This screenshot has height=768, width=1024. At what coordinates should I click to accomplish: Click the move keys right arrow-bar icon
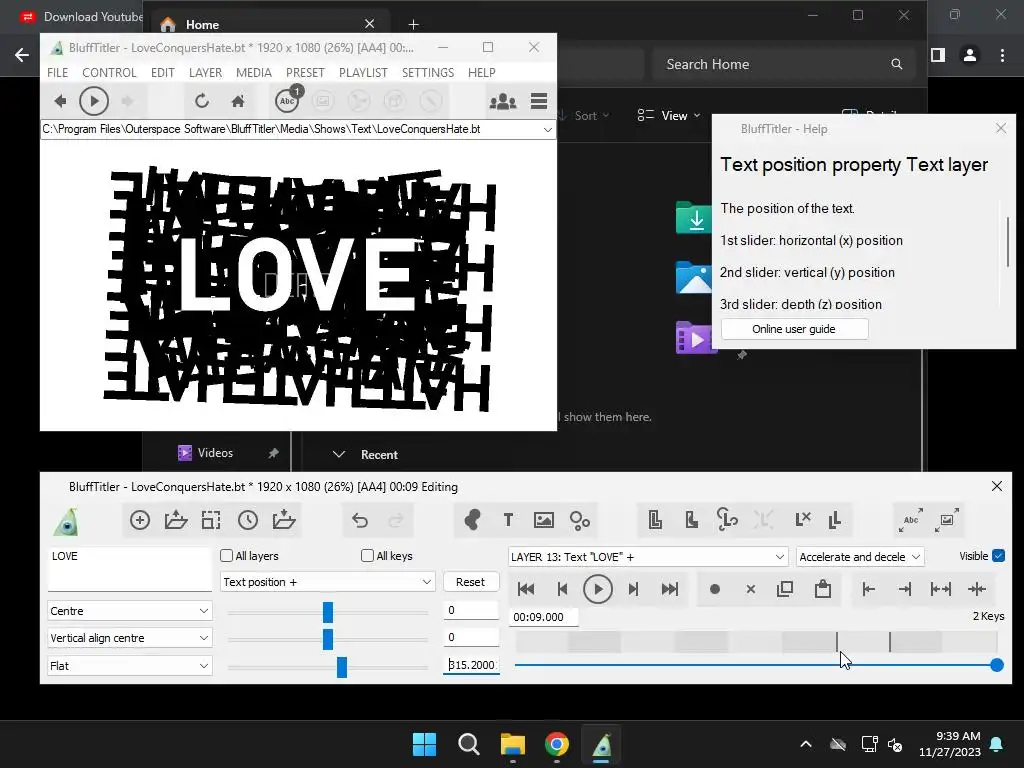(x=904, y=589)
